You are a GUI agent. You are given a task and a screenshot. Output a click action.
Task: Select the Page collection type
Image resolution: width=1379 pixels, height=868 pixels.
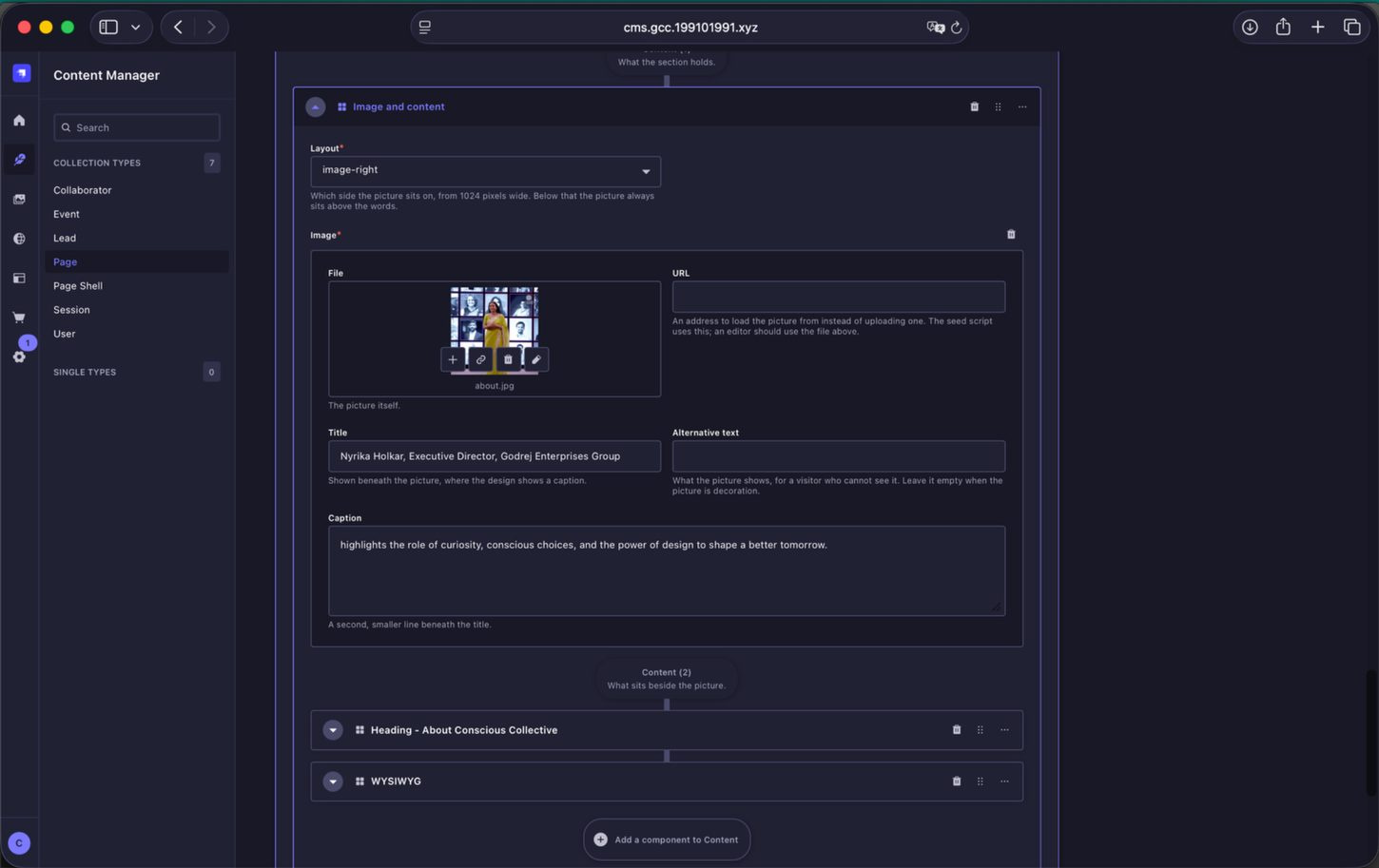point(136,261)
